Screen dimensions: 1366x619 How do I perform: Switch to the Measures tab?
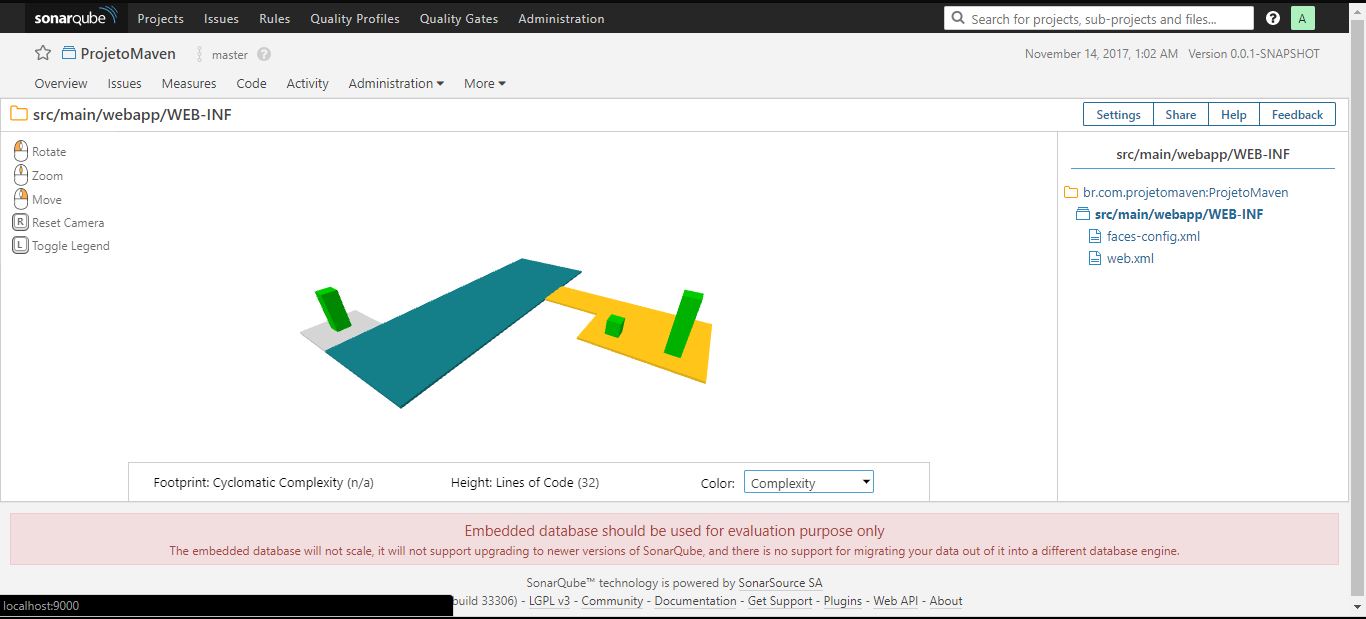click(x=189, y=83)
